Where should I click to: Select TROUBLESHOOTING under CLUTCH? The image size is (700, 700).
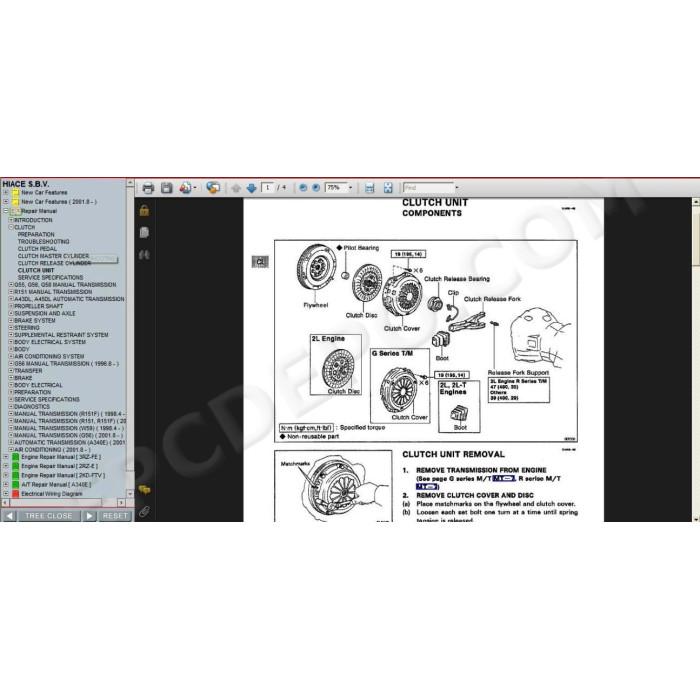coord(44,242)
